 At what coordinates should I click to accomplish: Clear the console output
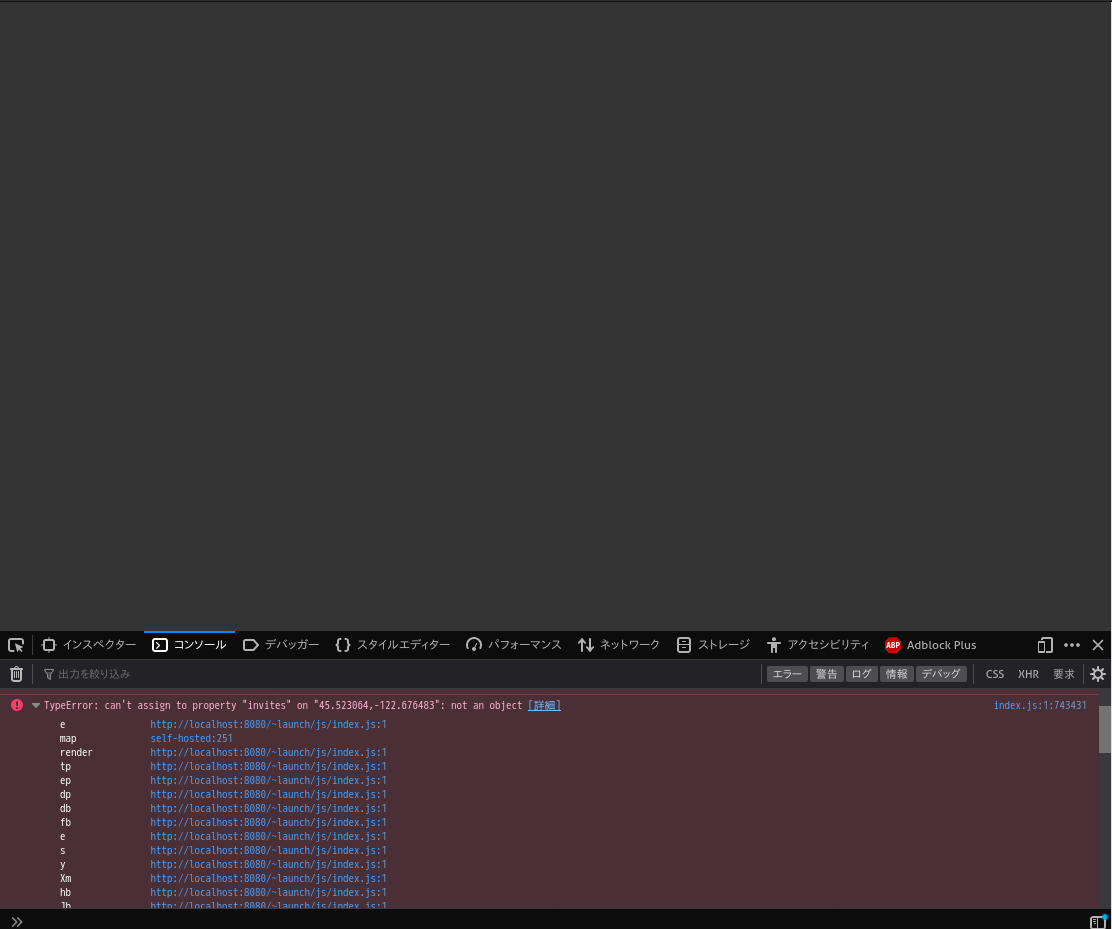(x=16, y=673)
